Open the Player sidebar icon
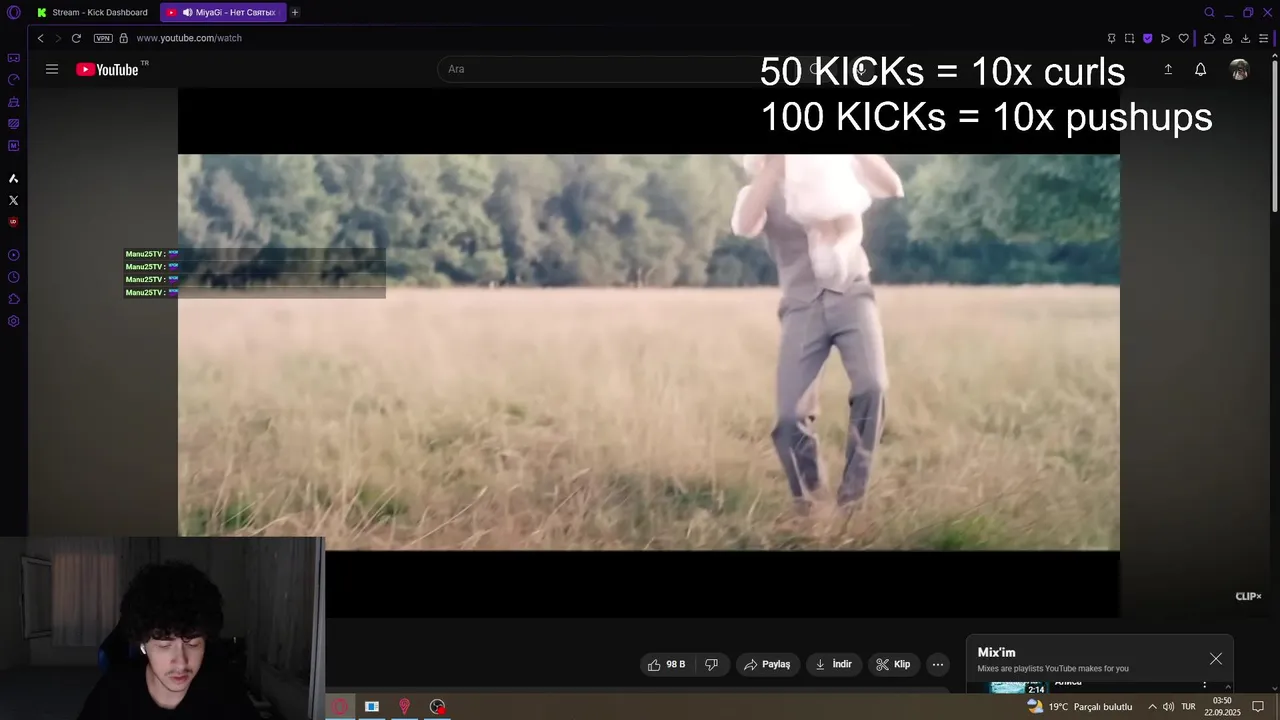The height and width of the screenshot is (720, 1280). [x=13, y=255]
